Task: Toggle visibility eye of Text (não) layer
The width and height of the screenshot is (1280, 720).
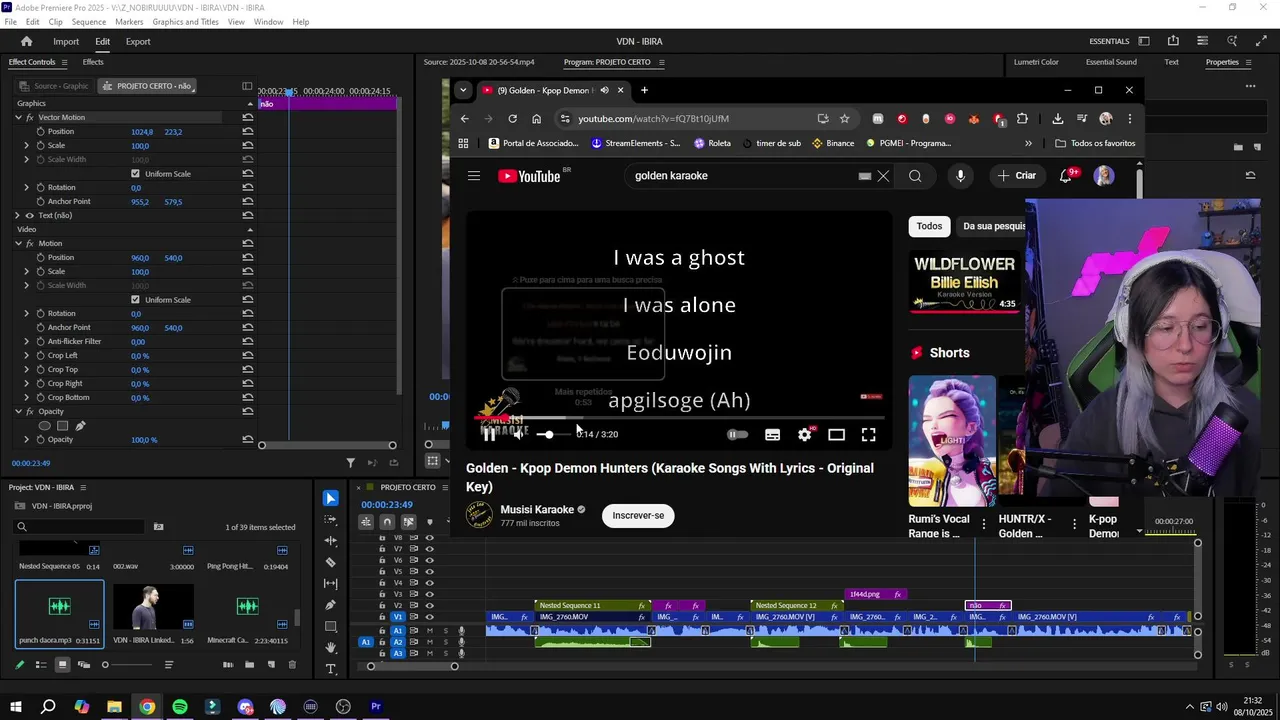Action: click(x=28, y=215)
